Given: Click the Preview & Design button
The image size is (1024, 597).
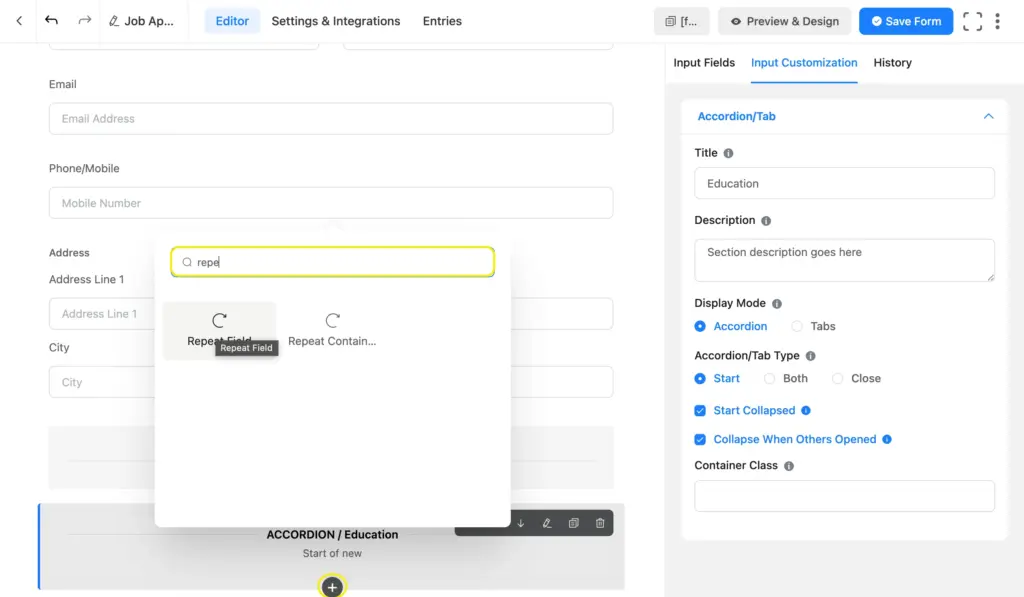Looking at the screenshot, I should pos(784,21).
